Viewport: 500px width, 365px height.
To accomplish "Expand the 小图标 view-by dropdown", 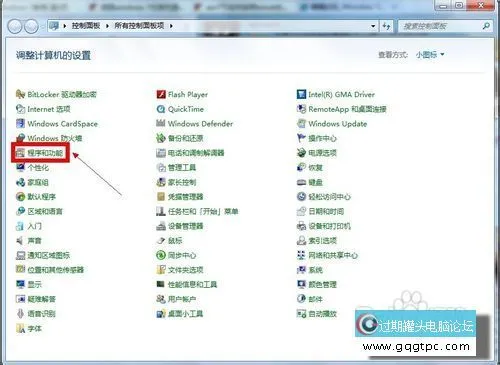I will pos(430,54).
